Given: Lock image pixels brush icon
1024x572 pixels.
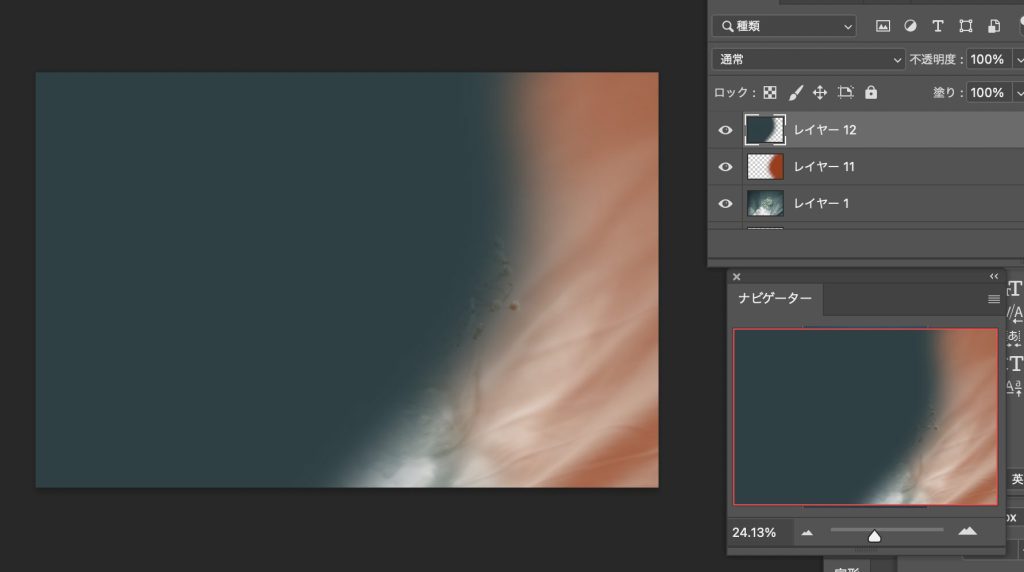Looking at the screenshot, I should [795, 93].
